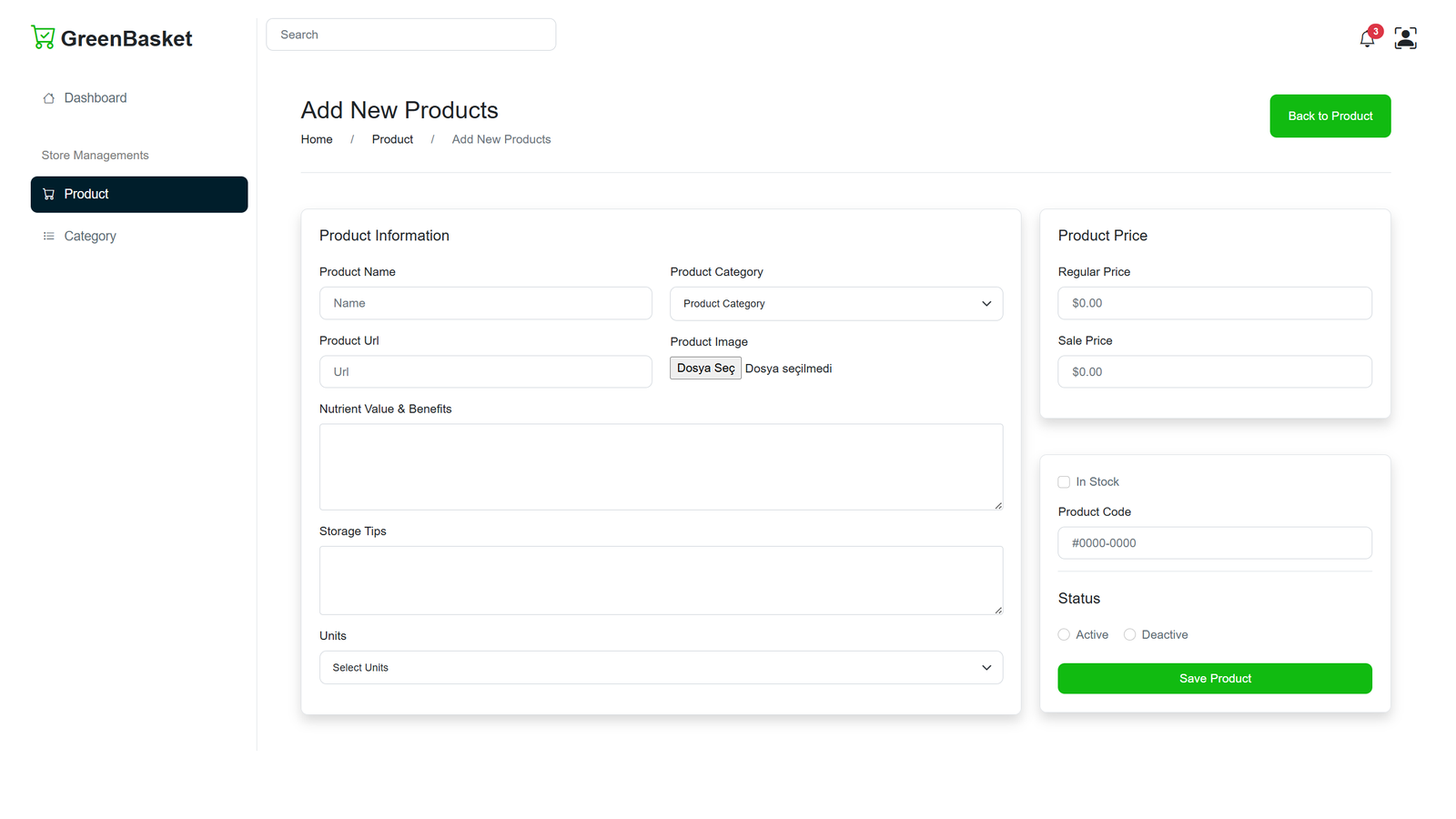
Task: Open Dashboard from the sidebar menu
Action: [x=96, y=98]
